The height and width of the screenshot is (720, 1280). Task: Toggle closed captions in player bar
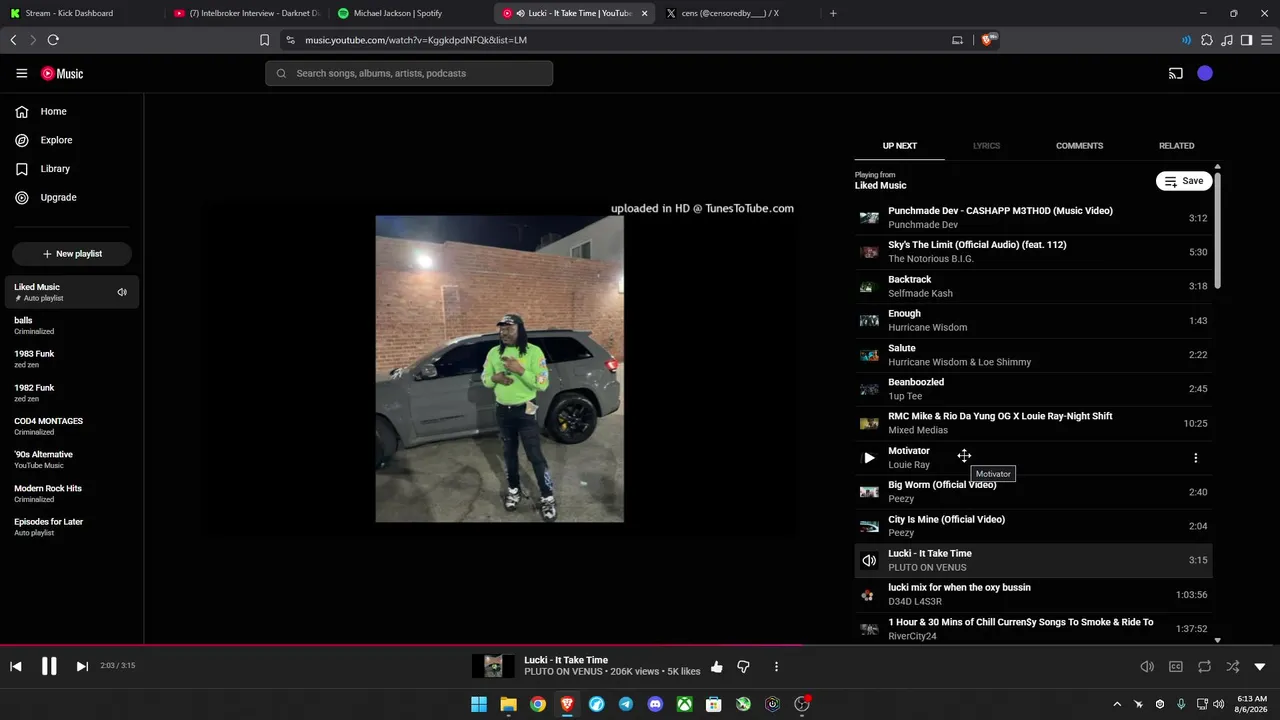tap(1176, 667)
